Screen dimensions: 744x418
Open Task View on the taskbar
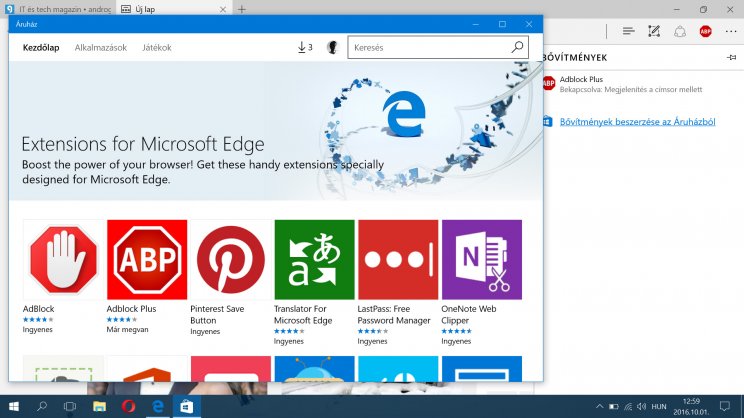point(70,407)
